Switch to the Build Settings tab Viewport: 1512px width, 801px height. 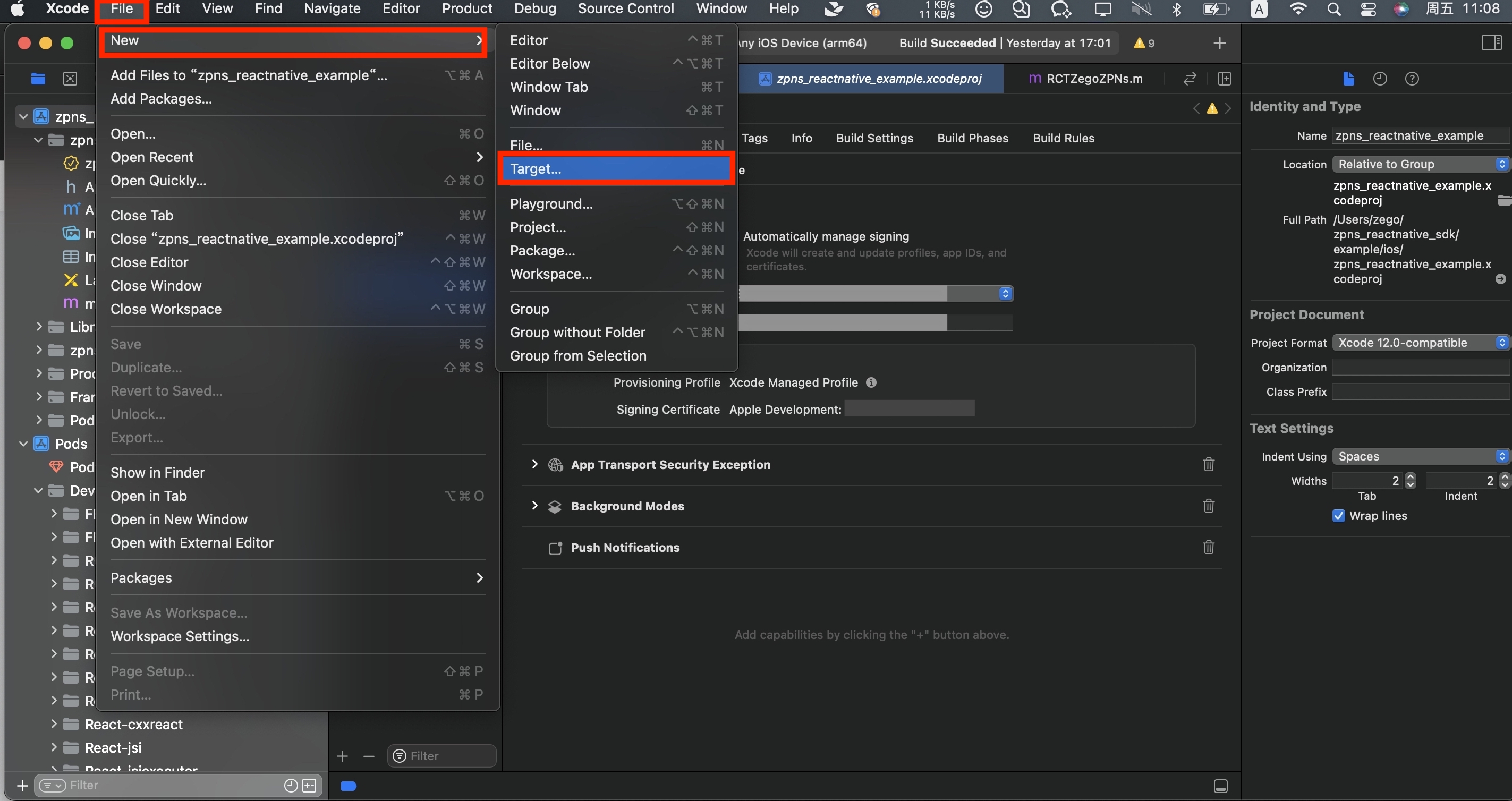point(874,139)
